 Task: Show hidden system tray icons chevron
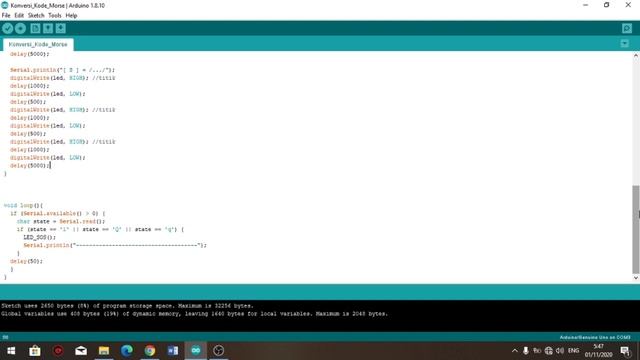point(515,351)
